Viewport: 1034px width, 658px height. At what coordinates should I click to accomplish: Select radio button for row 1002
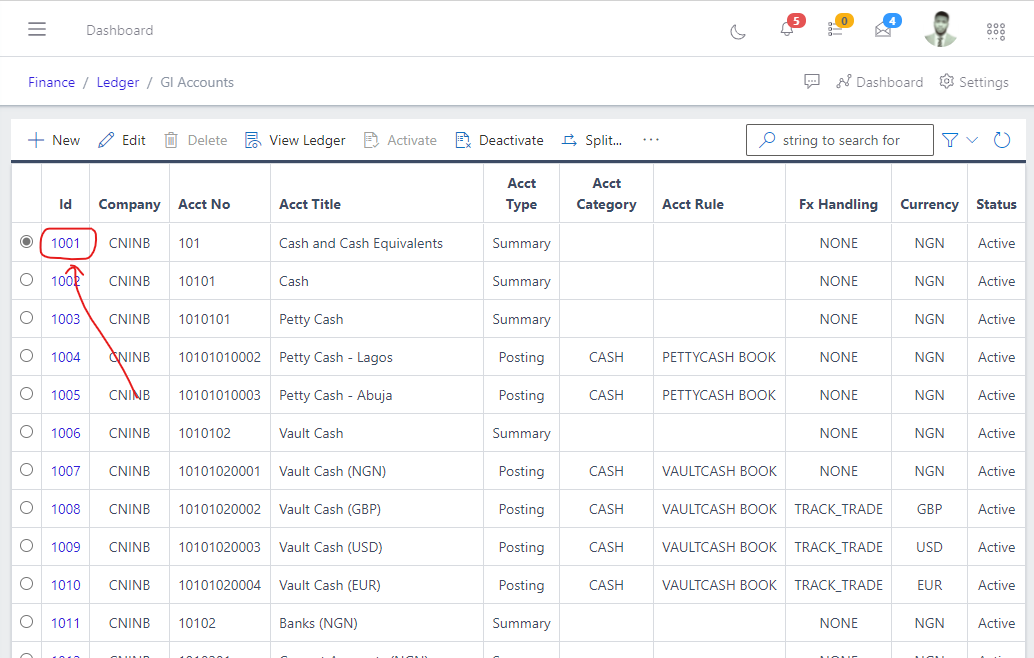[x=26, y=280]
